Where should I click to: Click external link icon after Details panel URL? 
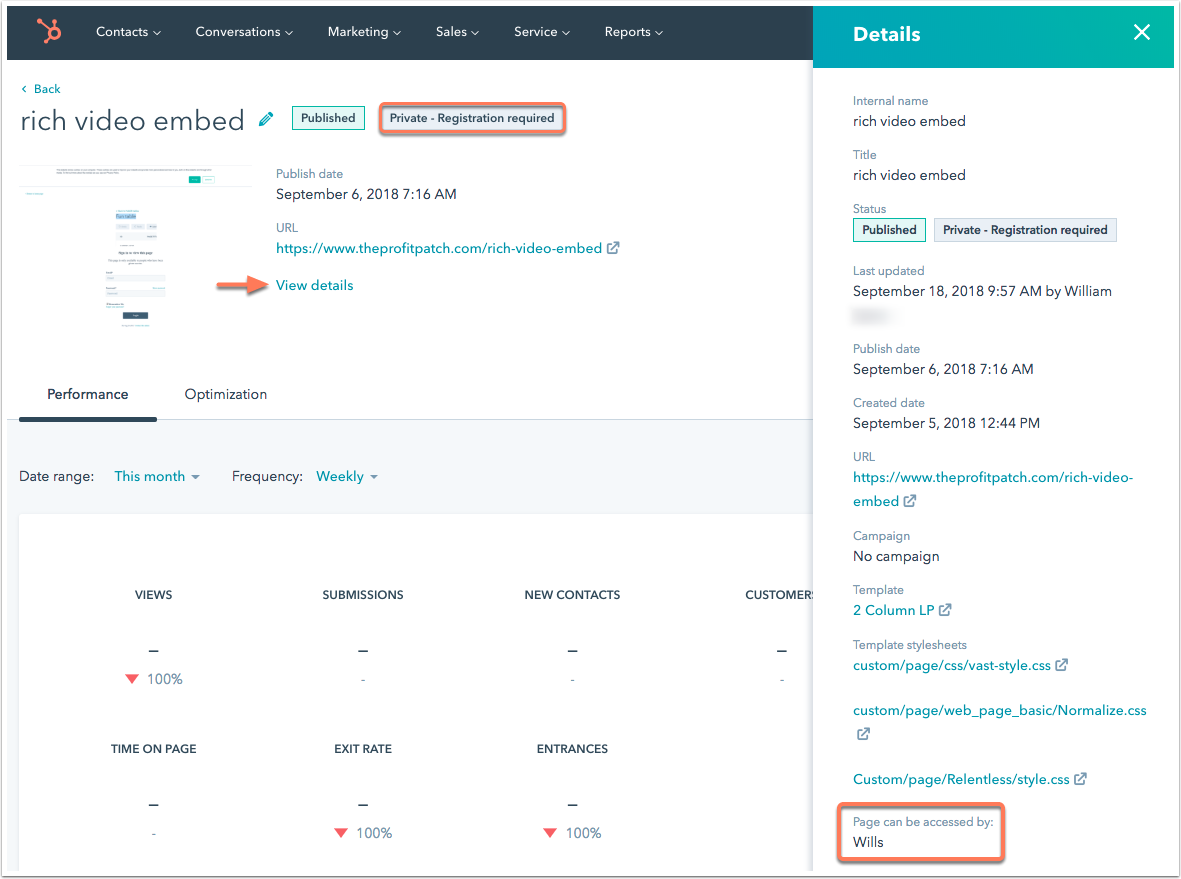[x=910, y=502]
